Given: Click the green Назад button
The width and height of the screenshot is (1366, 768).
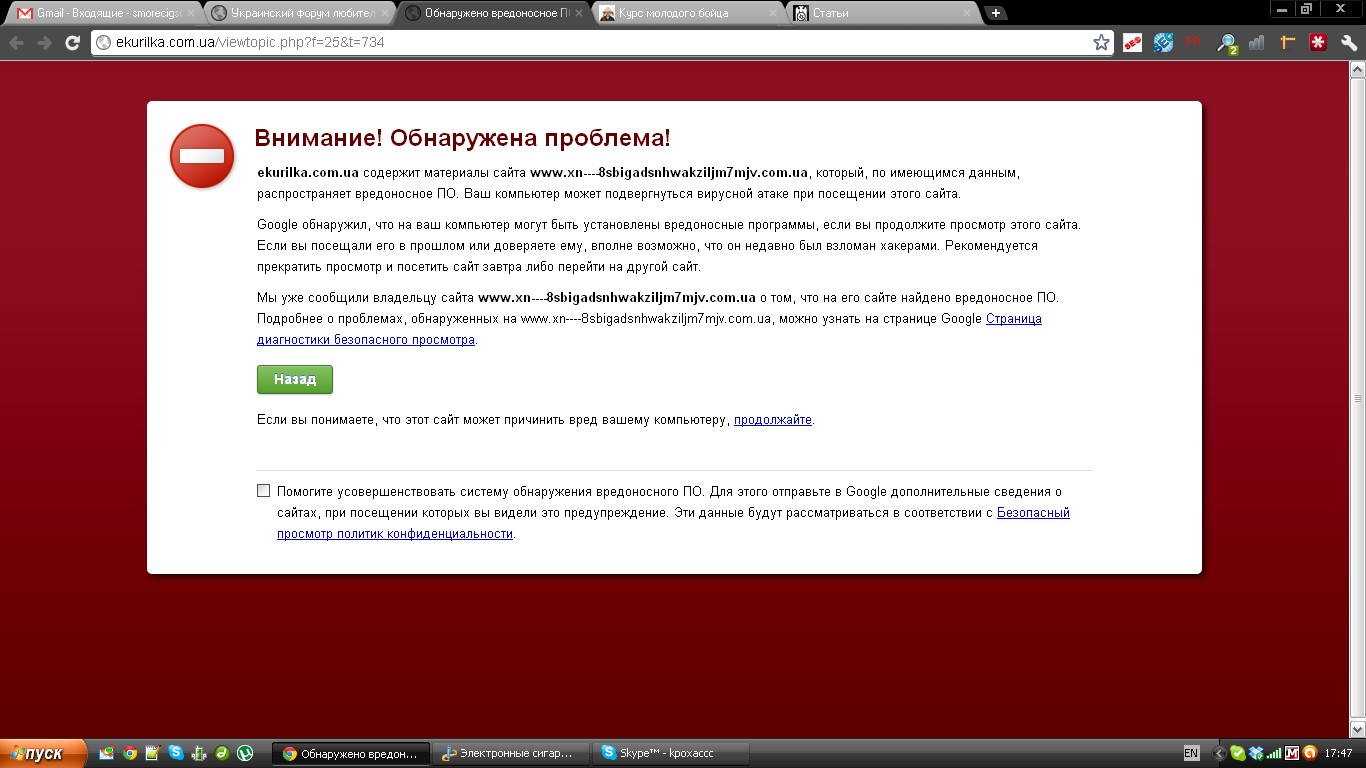Looking at the screenshot, I should pyautogui.click(x=295, y=380).
